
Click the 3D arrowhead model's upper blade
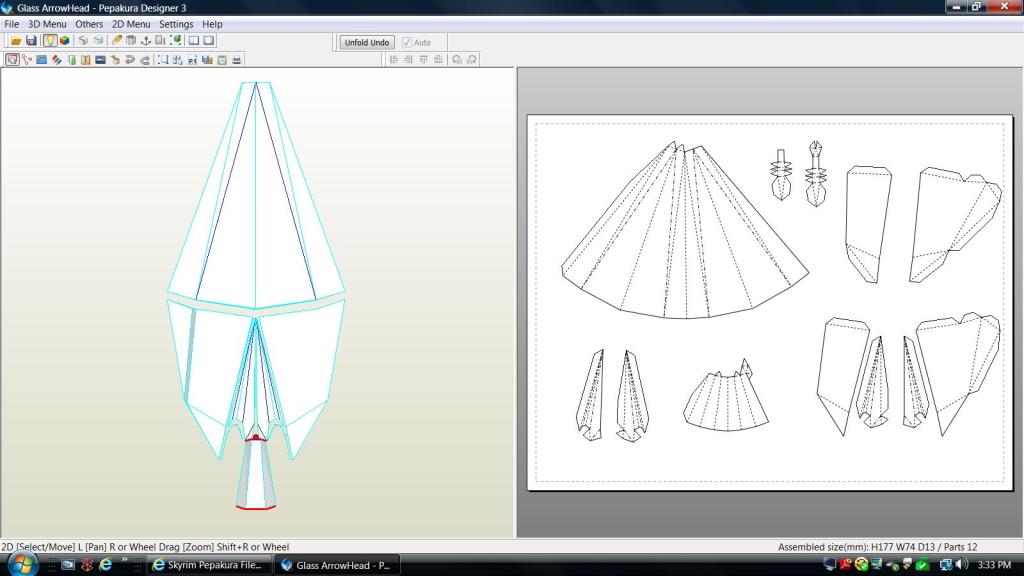tap(256, 196)
